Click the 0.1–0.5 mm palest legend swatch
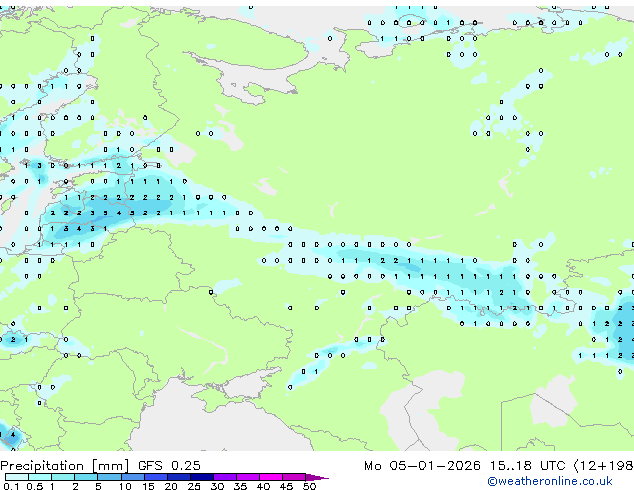The width and height of the screenshot is (634, 490). click(17, 477)
